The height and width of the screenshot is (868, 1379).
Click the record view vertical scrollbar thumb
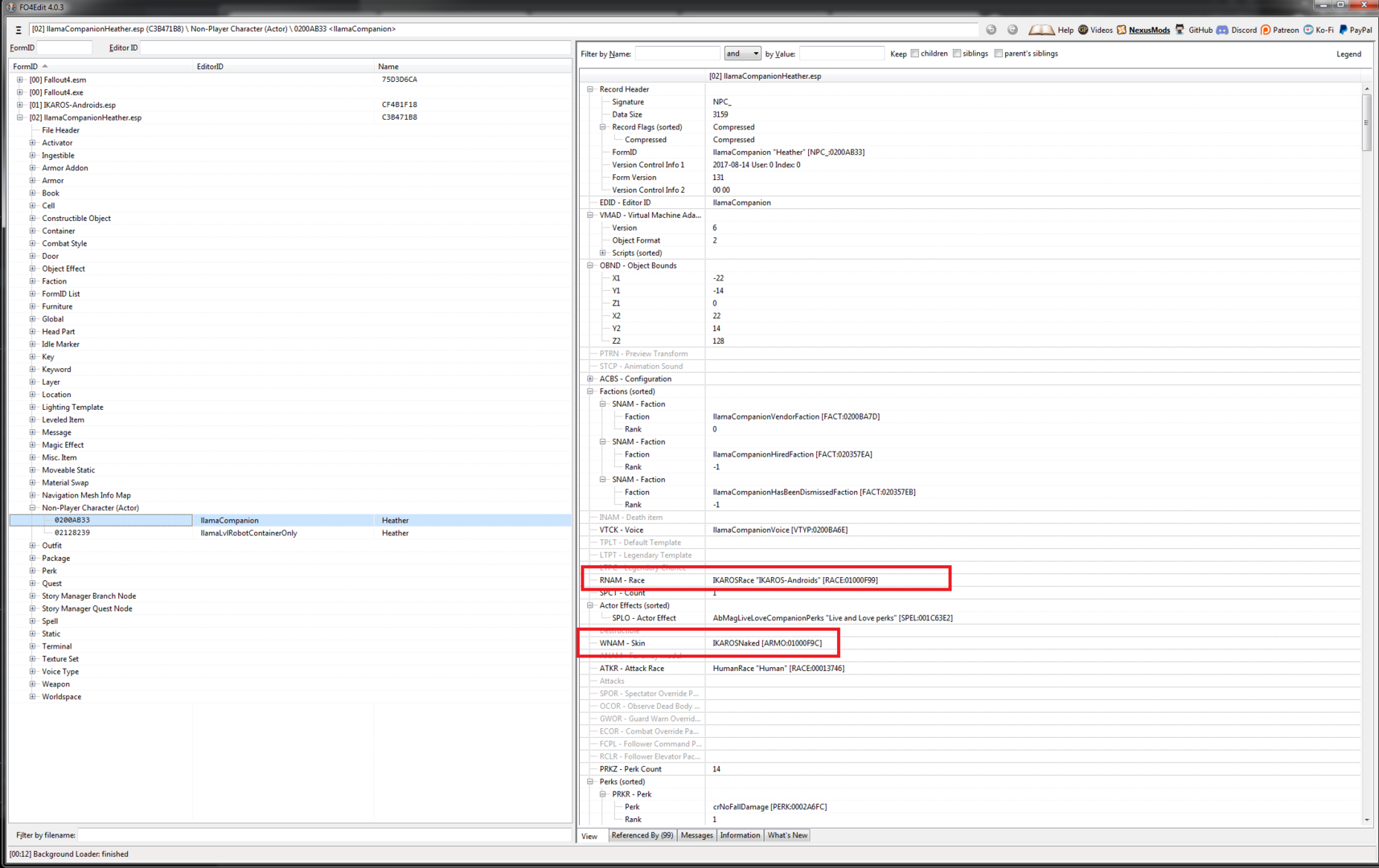(x=1366, y=122)
